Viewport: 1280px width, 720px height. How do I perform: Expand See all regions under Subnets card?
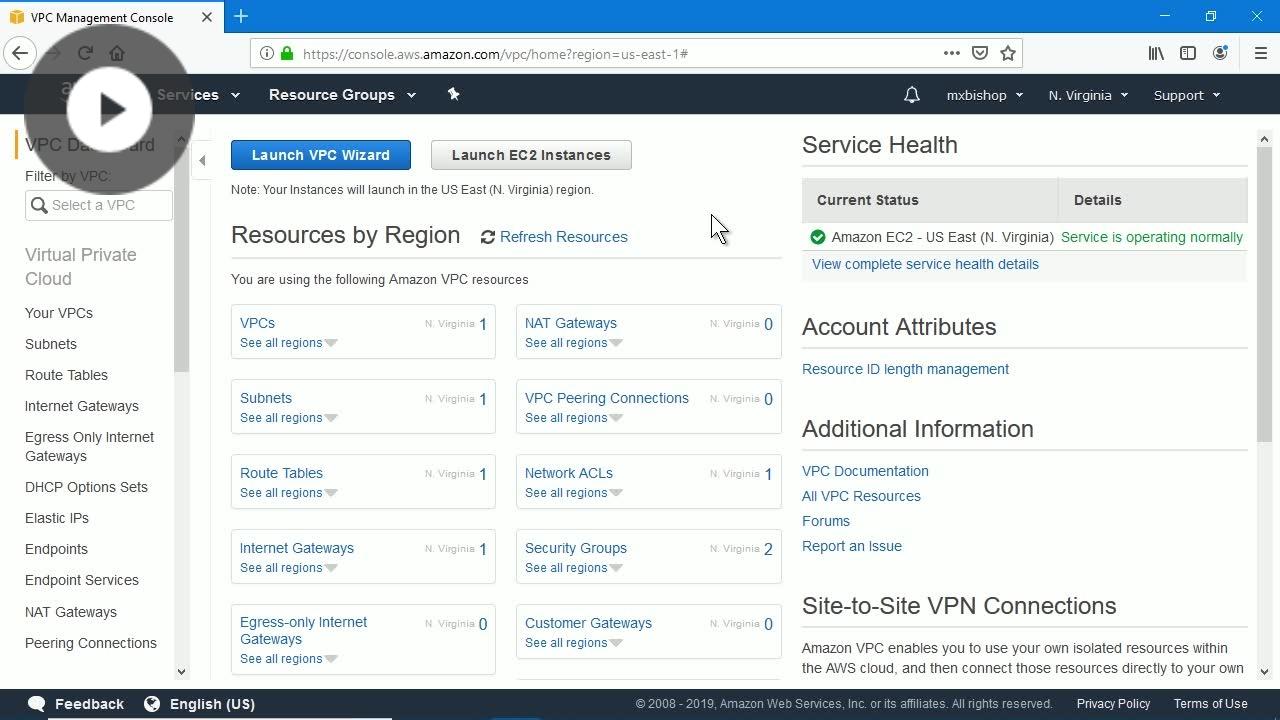[x=288, y=418]
